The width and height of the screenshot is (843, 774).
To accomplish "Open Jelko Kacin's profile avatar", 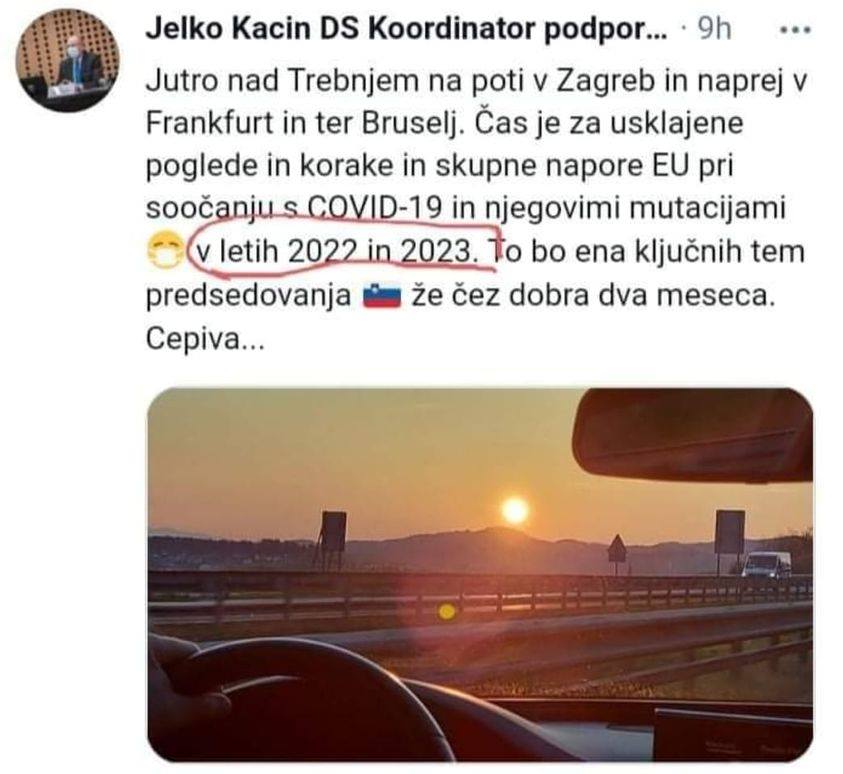I will coord(67,60).
